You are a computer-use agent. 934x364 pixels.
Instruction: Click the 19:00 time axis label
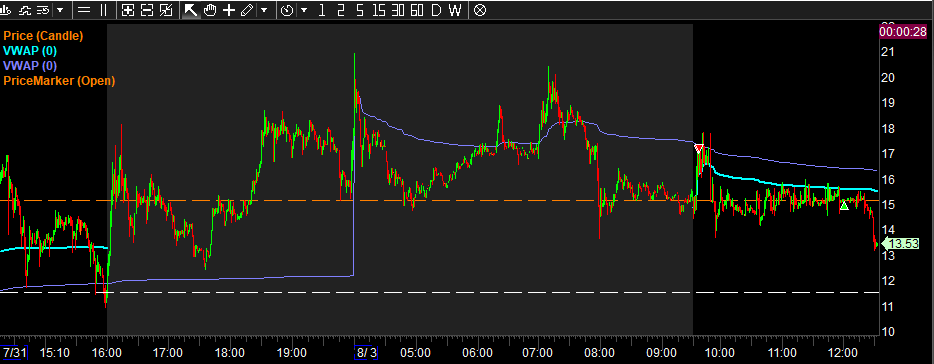(292, 352)
